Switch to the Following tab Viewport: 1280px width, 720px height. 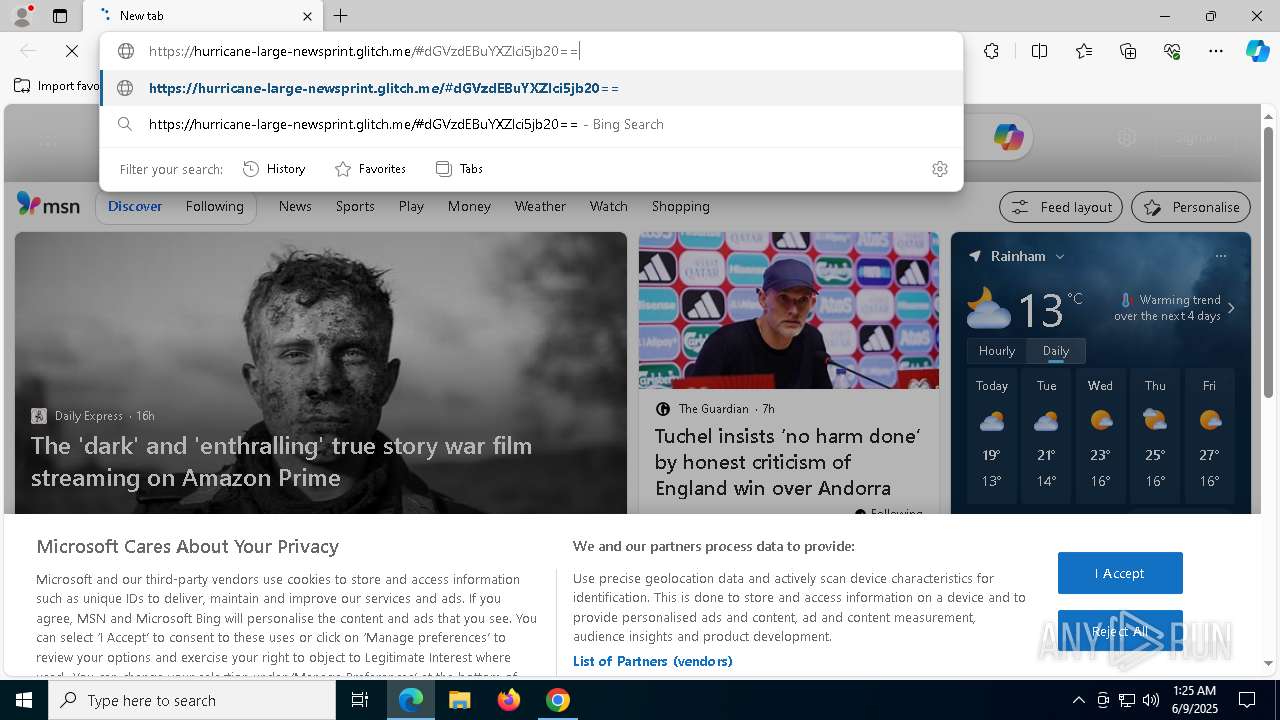[214, 206]
